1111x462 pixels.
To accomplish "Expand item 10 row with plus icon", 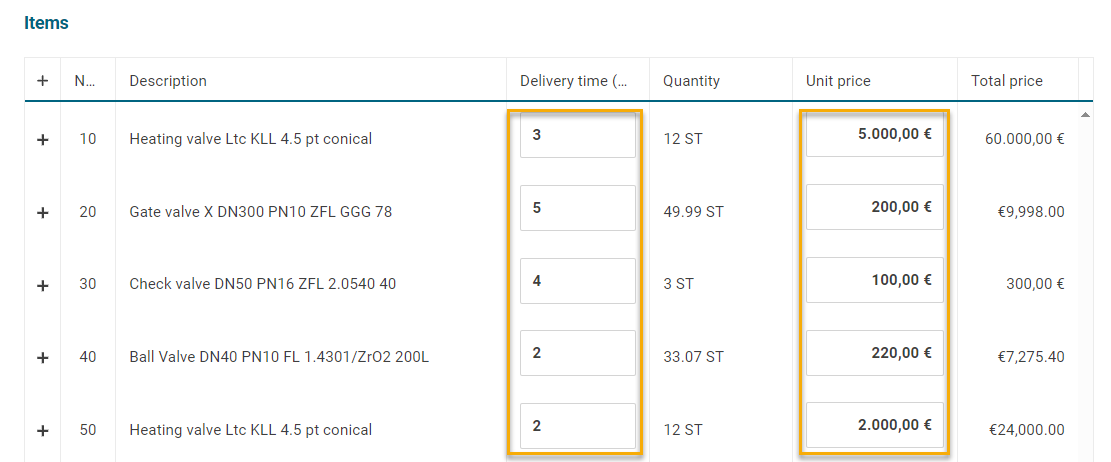I will (x=42, y=140).
